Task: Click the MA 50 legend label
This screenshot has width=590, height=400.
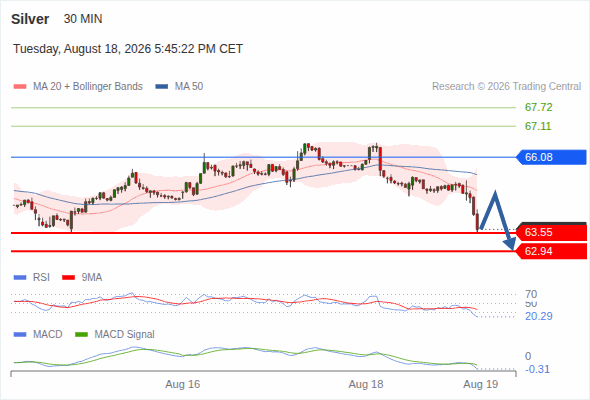Action: tap(189, 87)
